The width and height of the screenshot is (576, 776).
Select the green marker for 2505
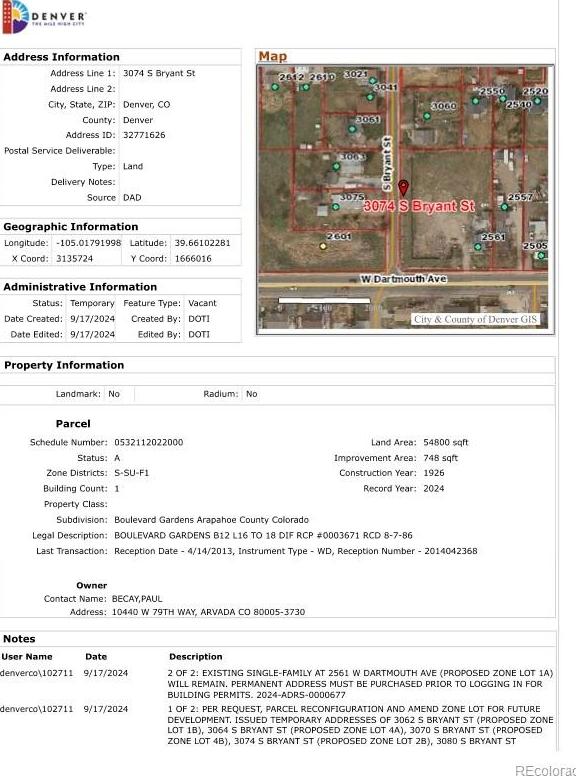coord(541,255)
